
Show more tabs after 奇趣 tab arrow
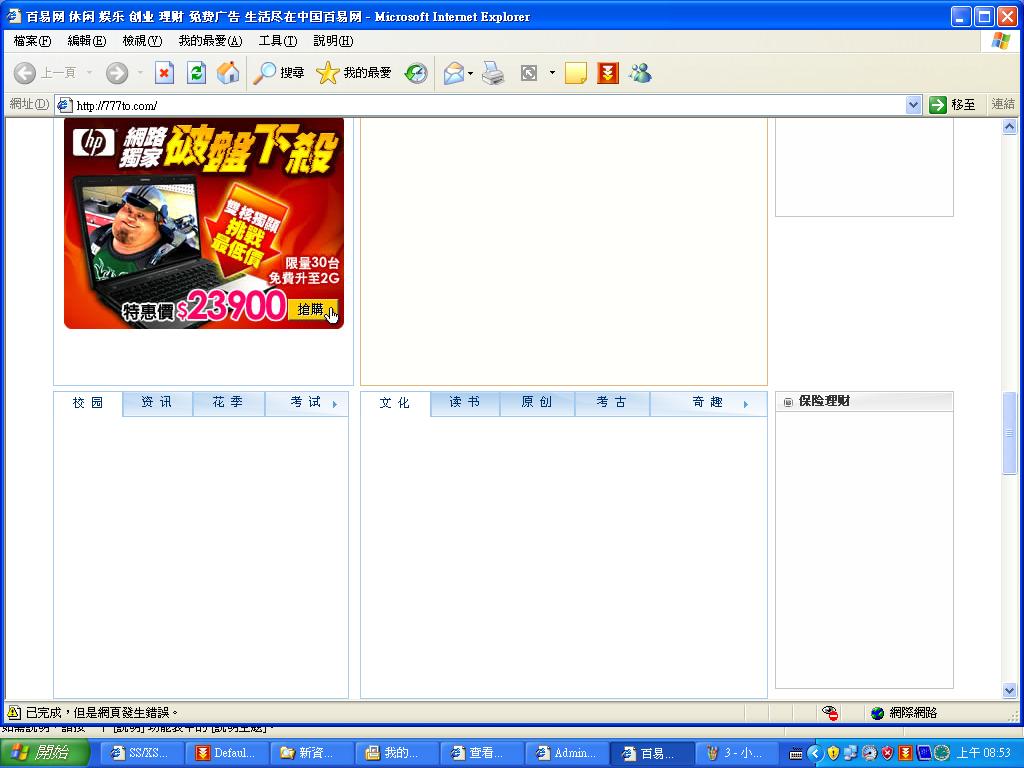[x=746, y=404]
